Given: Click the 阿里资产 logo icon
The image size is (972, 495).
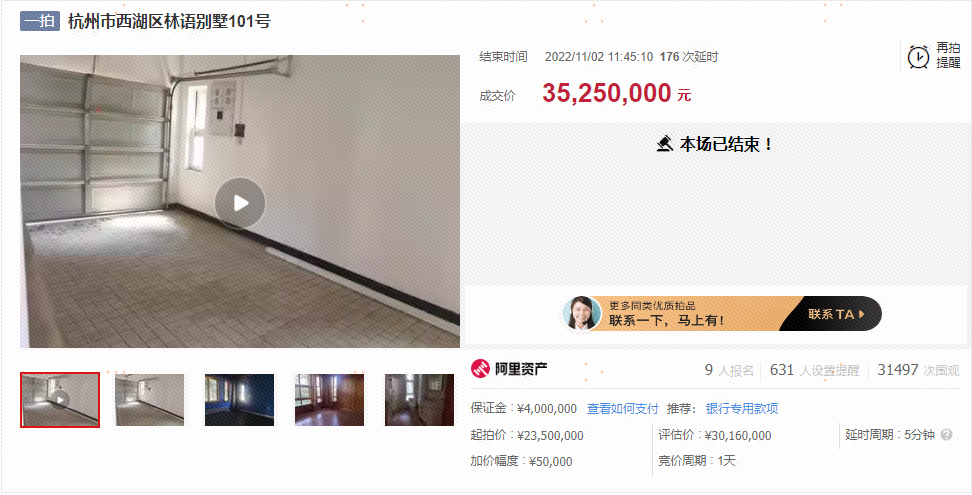Looking at the screenshot, I should coord(480,369).
